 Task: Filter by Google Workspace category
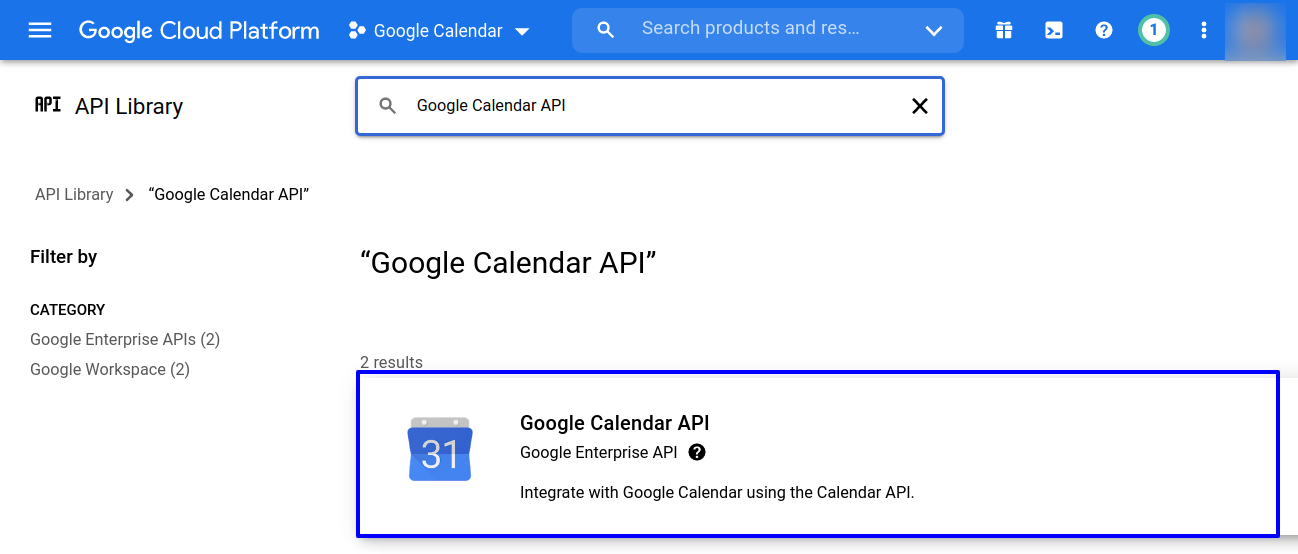[x=110, y=369]
